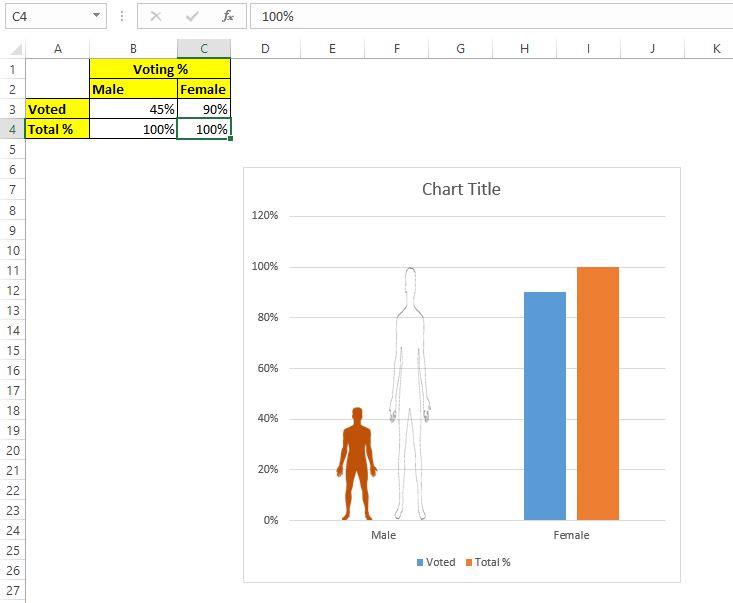The height and width of the screenshot is (603, 733).
Task: Click the Female axis category label
Action: (x=571, y=535)
